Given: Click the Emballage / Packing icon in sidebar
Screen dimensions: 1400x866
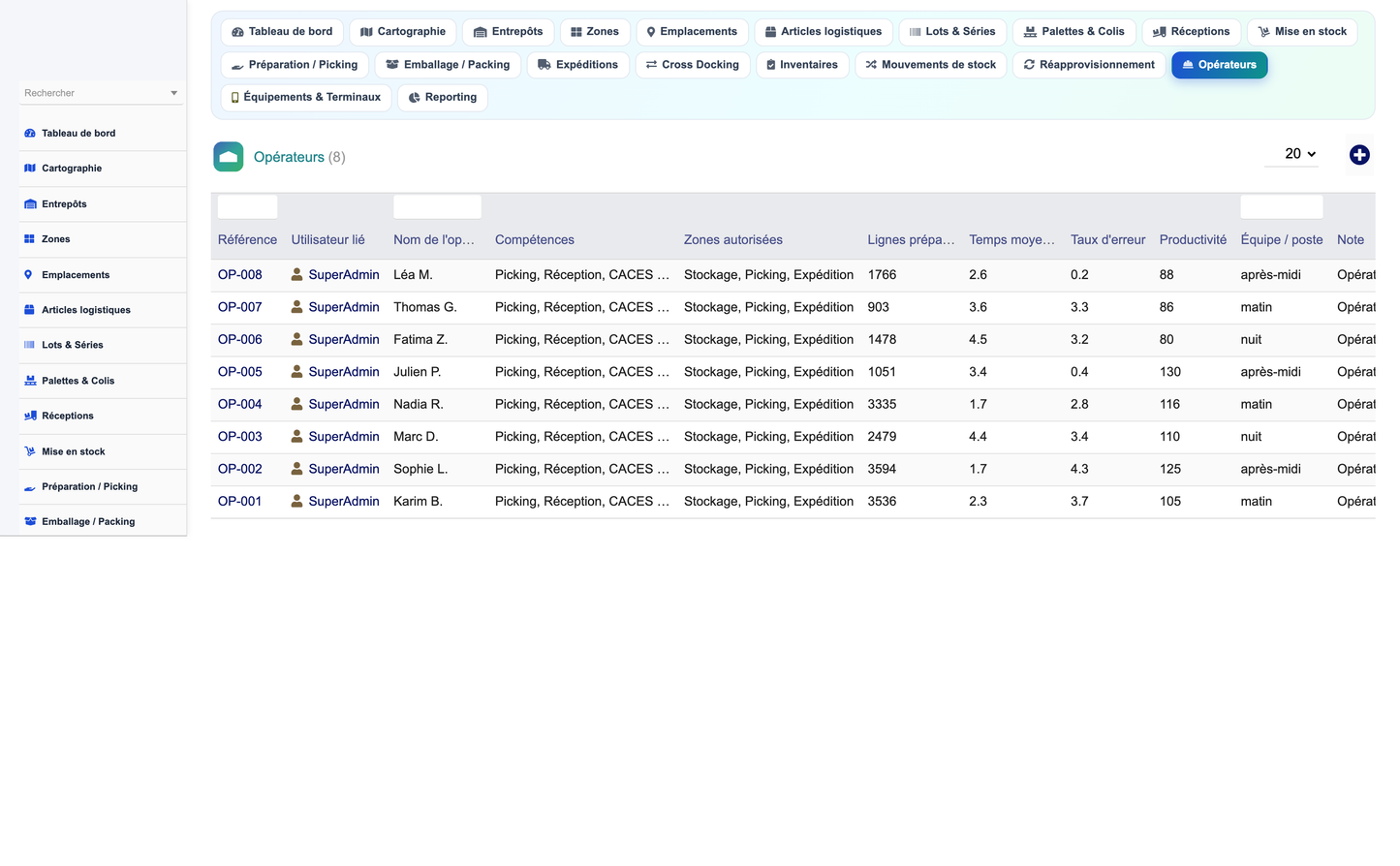Looking at the screenshot, I should click(30, 522).
